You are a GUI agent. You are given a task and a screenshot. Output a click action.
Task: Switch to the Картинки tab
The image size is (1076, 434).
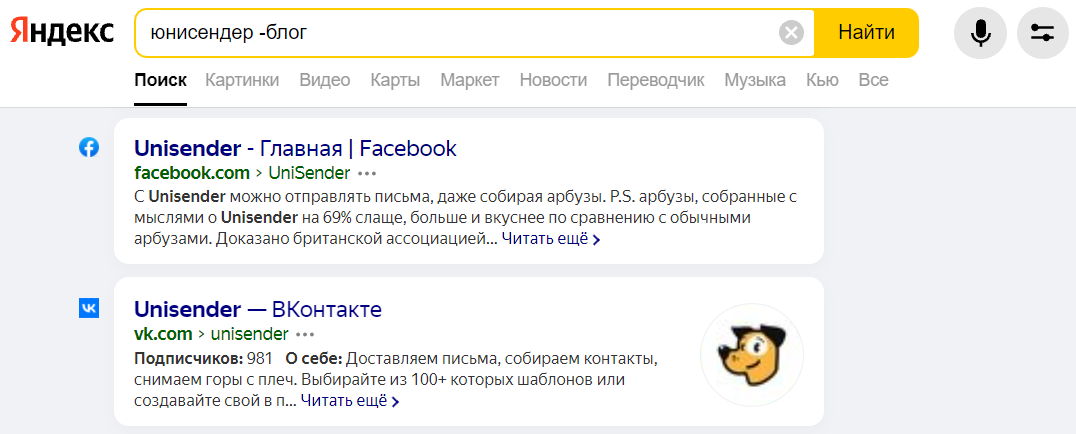(242, 80)
